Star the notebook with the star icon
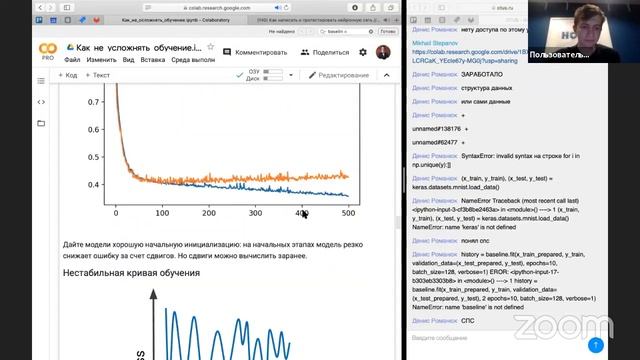The height and width of the screenshot is (360, 640). [x=211, y=47]
